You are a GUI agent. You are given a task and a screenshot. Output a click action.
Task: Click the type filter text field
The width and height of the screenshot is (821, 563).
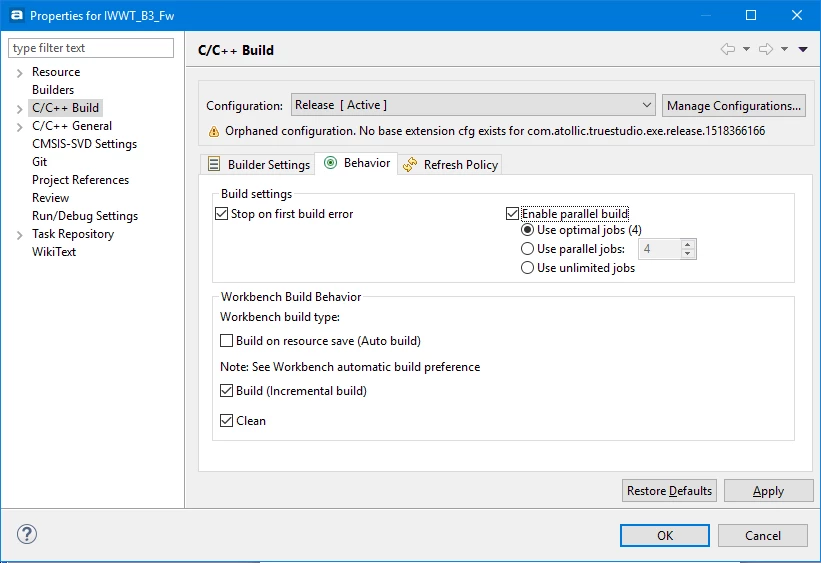click(91, 48)
